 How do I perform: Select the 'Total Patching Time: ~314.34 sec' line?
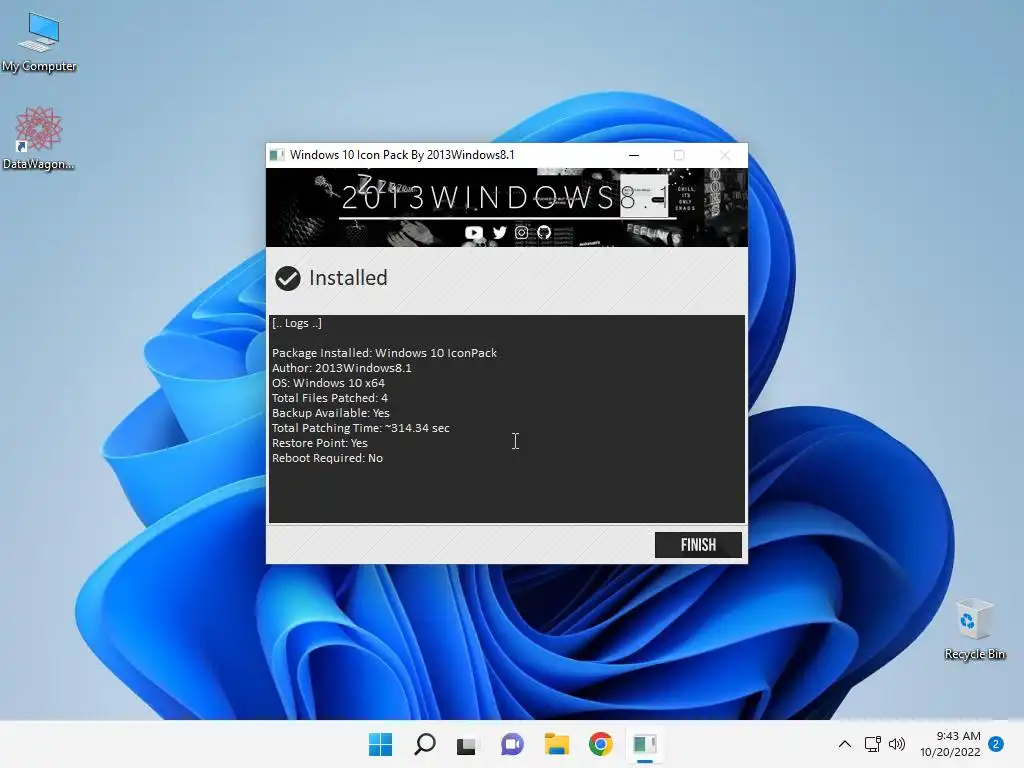[360, 428]
